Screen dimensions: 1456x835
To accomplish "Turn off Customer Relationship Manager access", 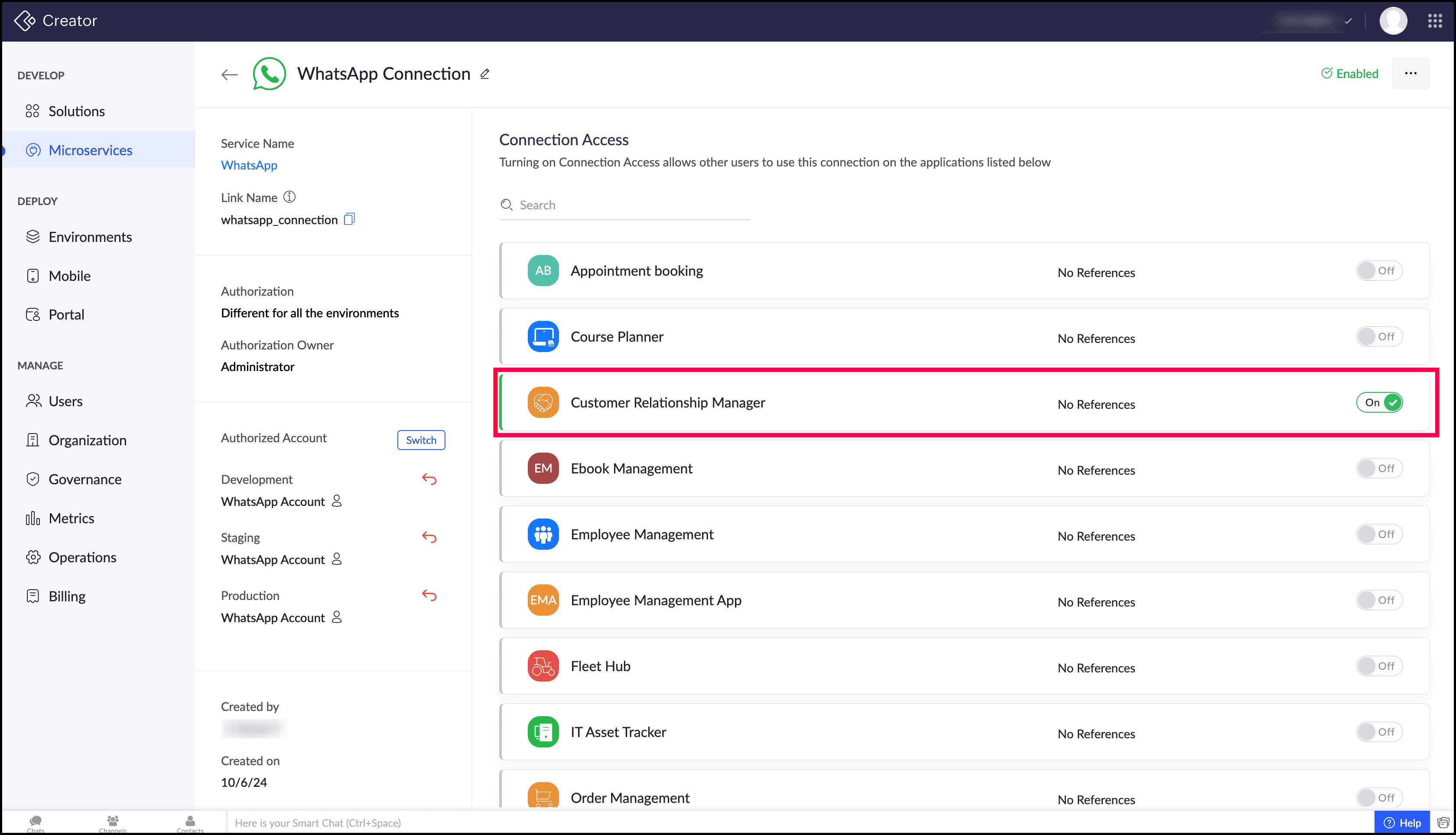I will tap(1379, 403).
